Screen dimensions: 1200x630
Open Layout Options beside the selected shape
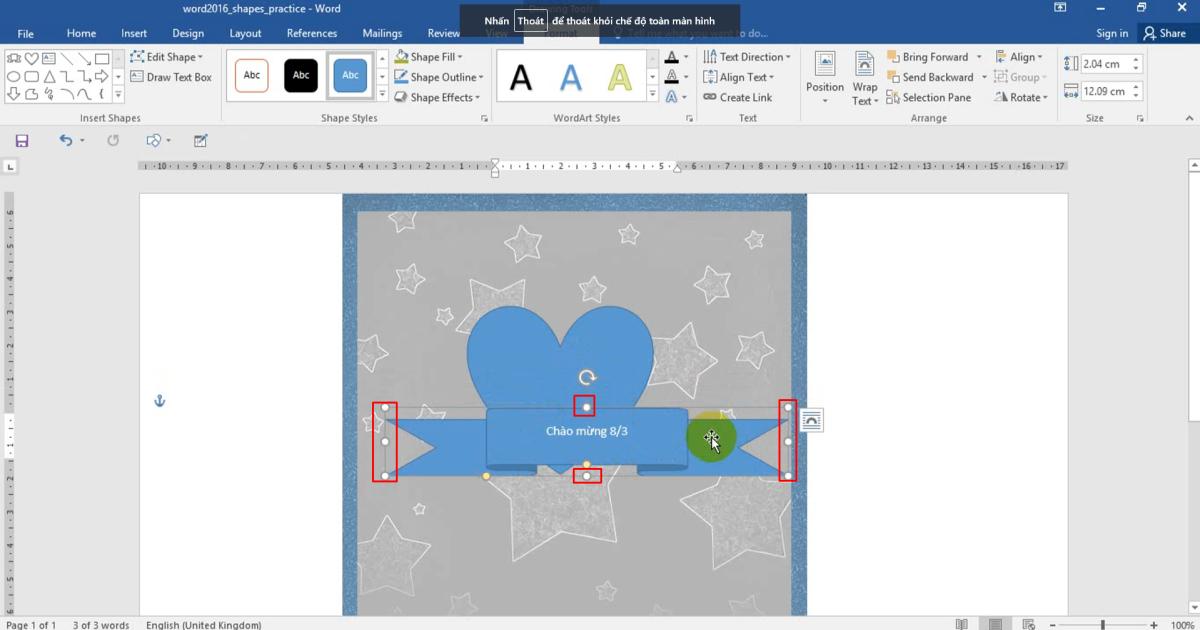pyautogui.click(x=811, y=421)
